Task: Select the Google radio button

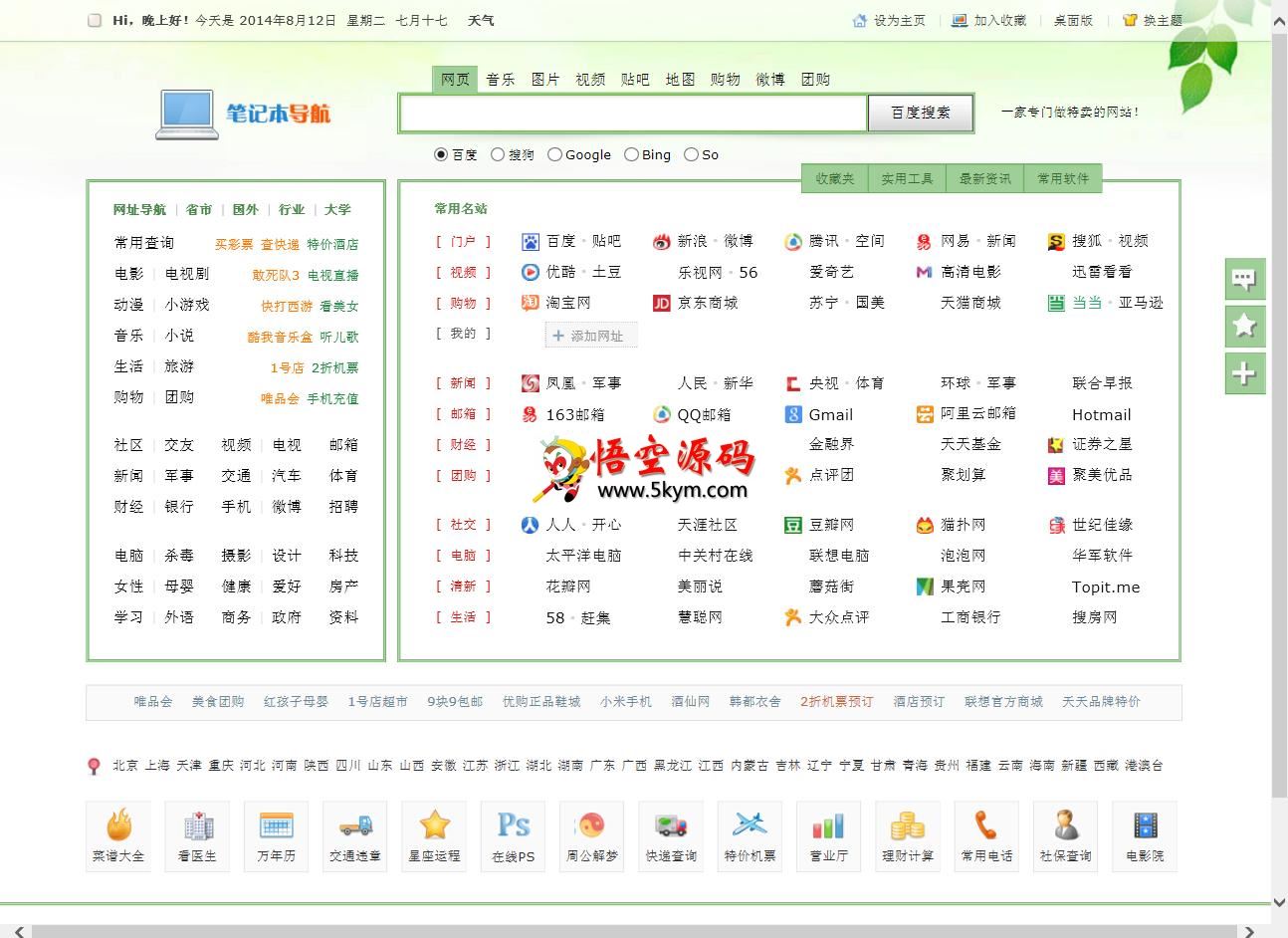Action: pyautogui.click(x=554, y=154)
